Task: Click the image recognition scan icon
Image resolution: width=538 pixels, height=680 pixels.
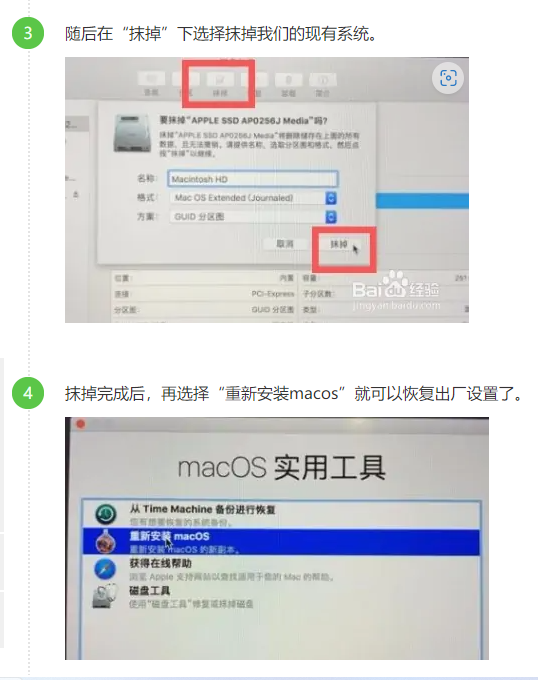Action: click(448, 78)
